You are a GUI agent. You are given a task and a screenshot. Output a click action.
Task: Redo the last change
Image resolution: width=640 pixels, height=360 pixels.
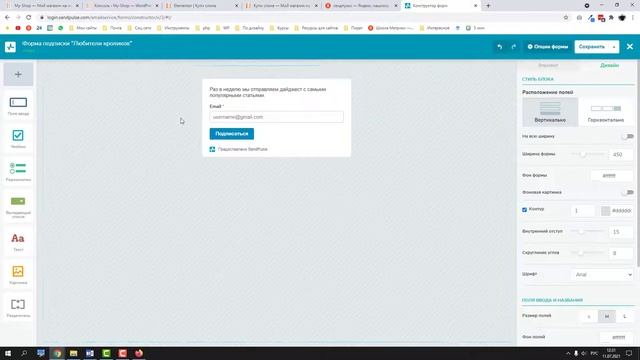[x=513, y=47]
